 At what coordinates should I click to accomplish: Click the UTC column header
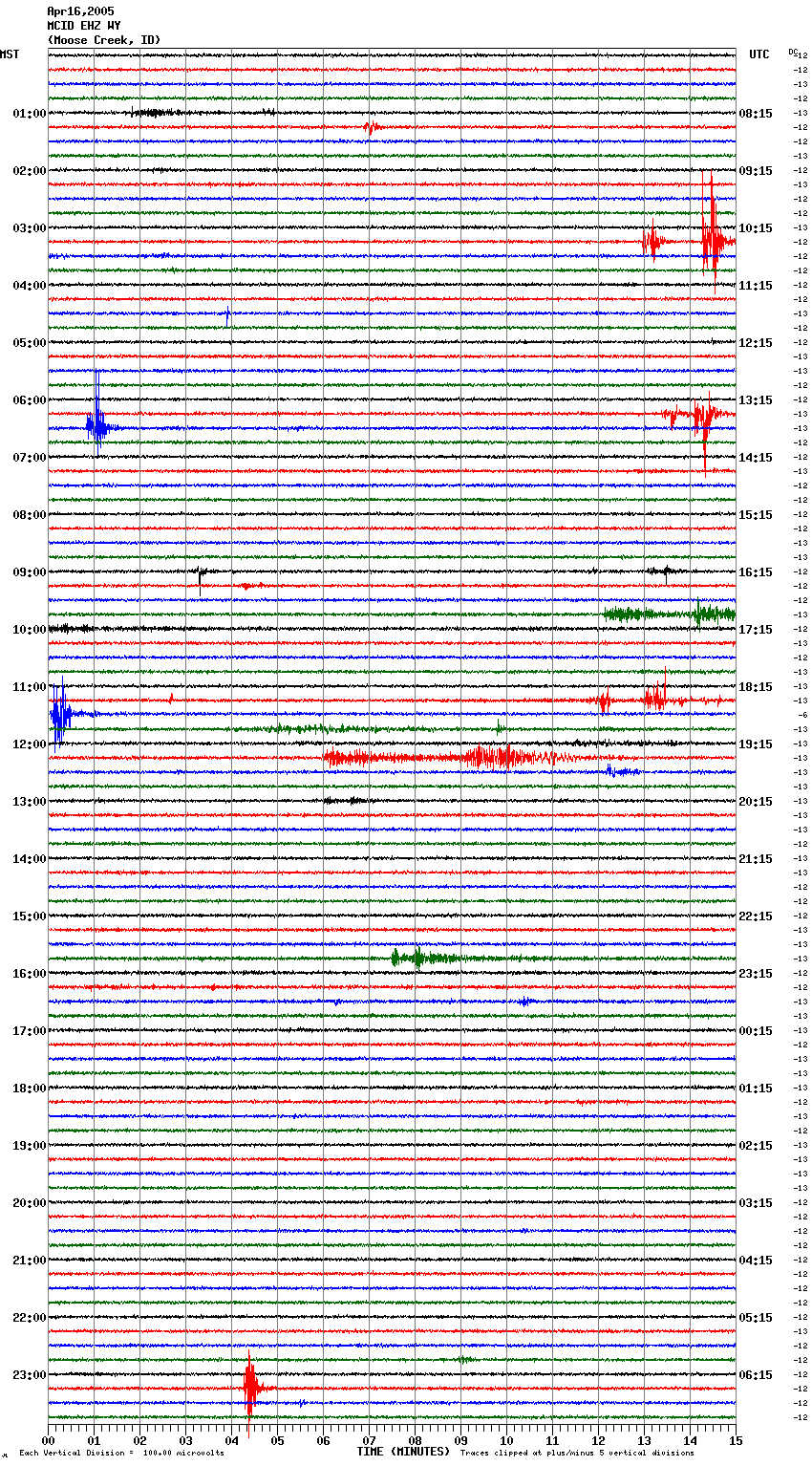[x=759, y=54]
